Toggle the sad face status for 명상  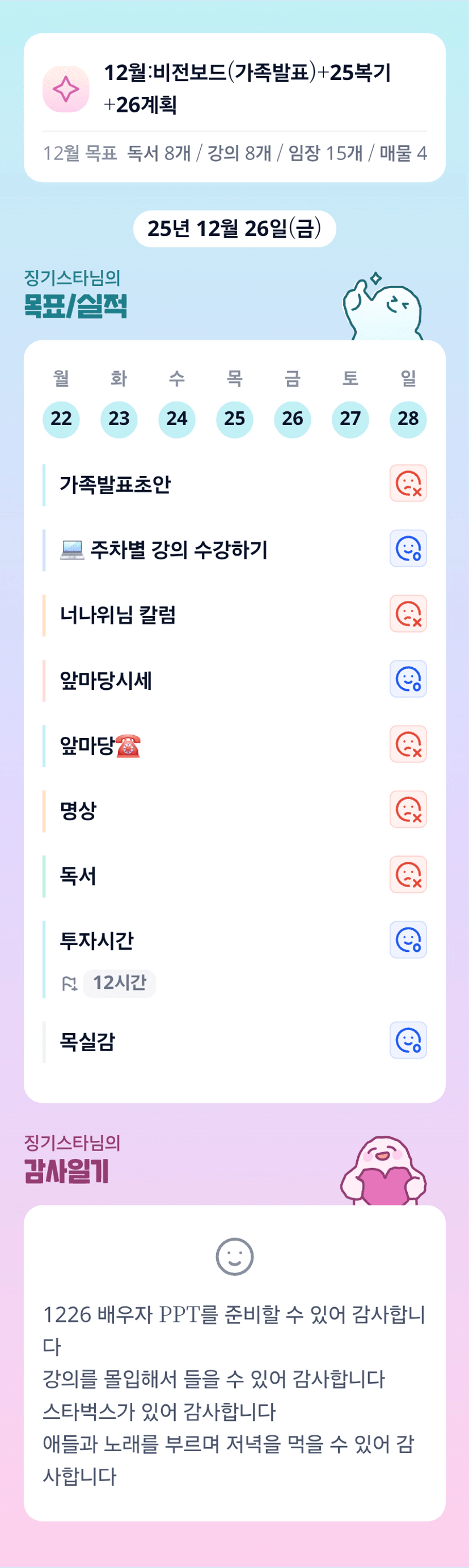(408, 810)
